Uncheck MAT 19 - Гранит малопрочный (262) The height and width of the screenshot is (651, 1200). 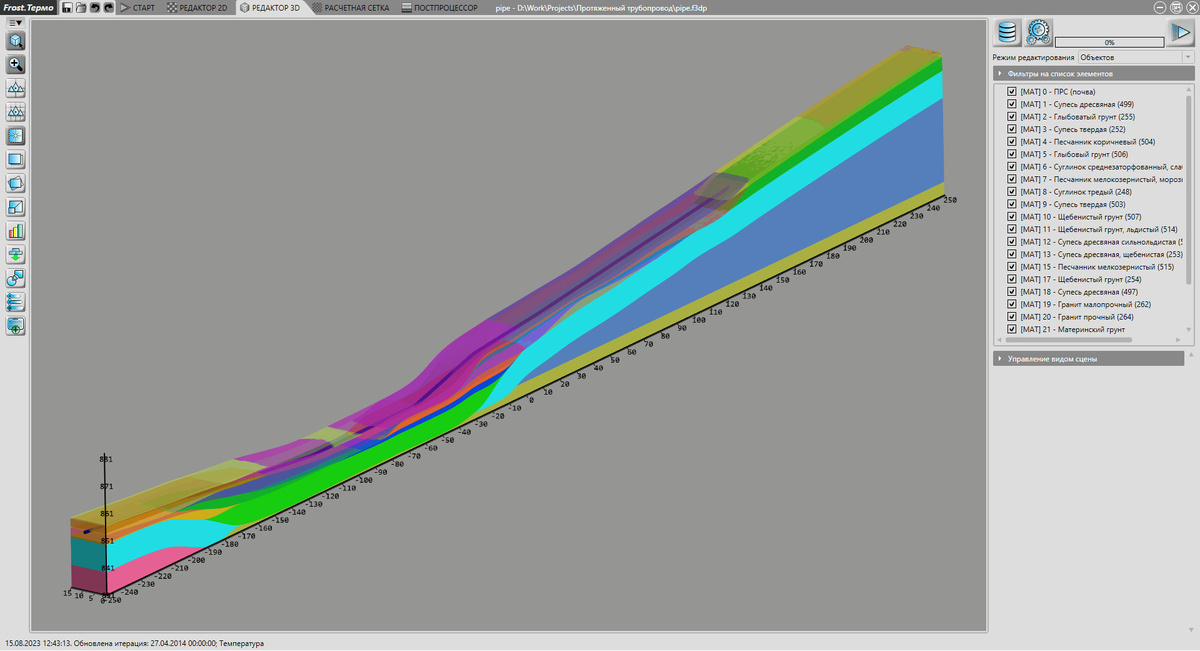(1012, 304)
